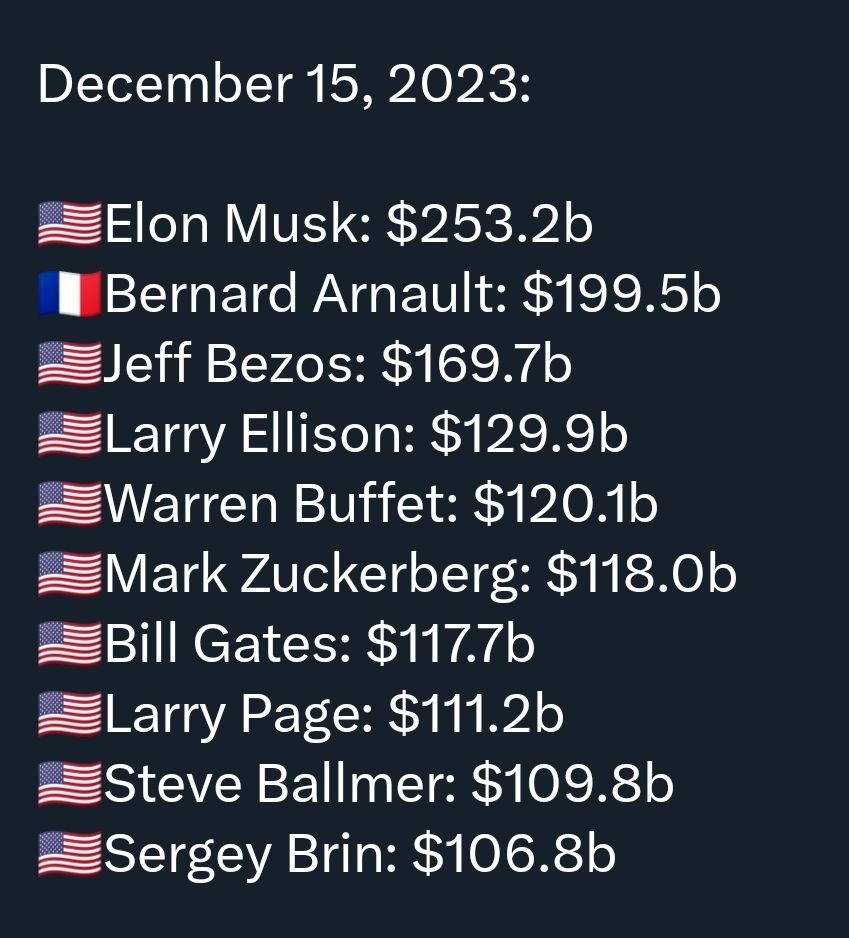Select the December 15, 2023 date heading
This screenshot has width=849, height=938.
[284, 85]
